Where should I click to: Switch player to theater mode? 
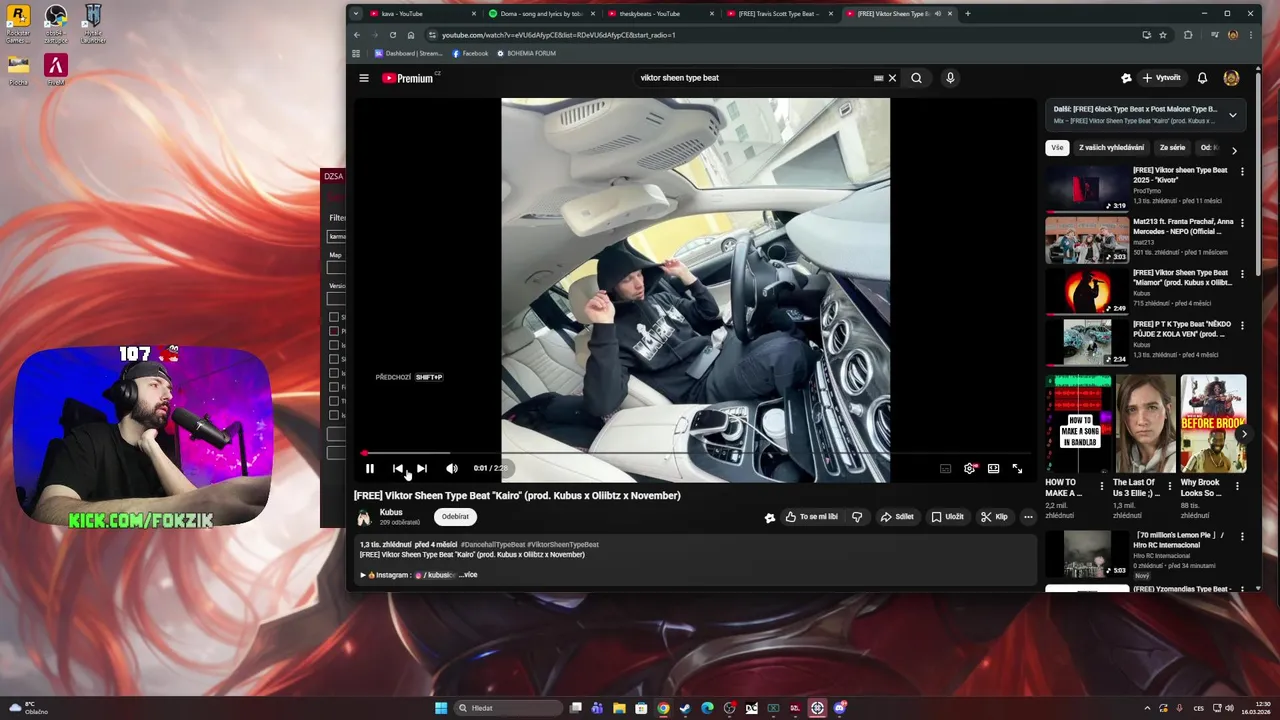pos(993,468)
